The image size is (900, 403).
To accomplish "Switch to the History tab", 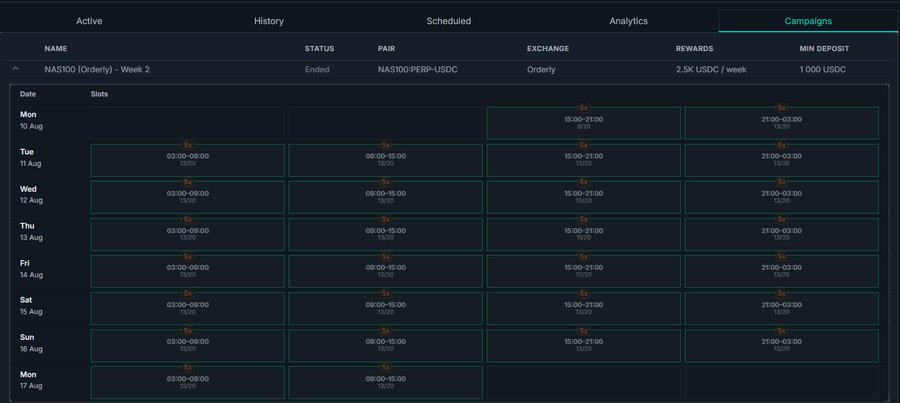I will (x=269, y=21).
